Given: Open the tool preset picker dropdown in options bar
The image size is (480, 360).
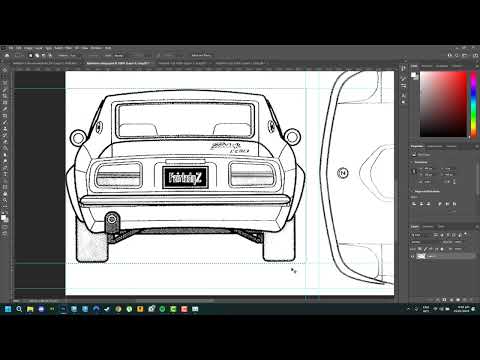Looking at the screenshot, I should coord(19,56).
